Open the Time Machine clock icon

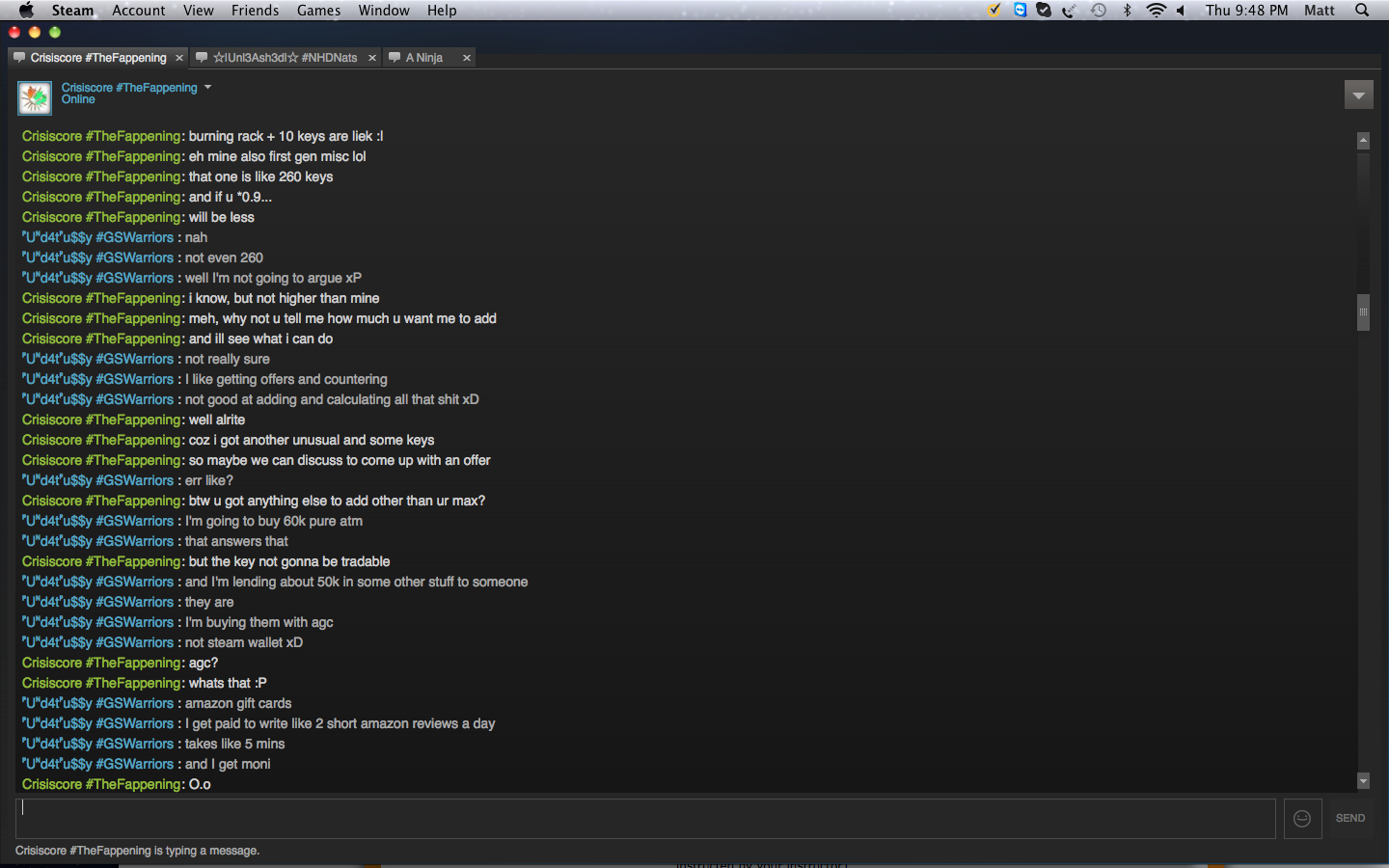[1099, 10]
